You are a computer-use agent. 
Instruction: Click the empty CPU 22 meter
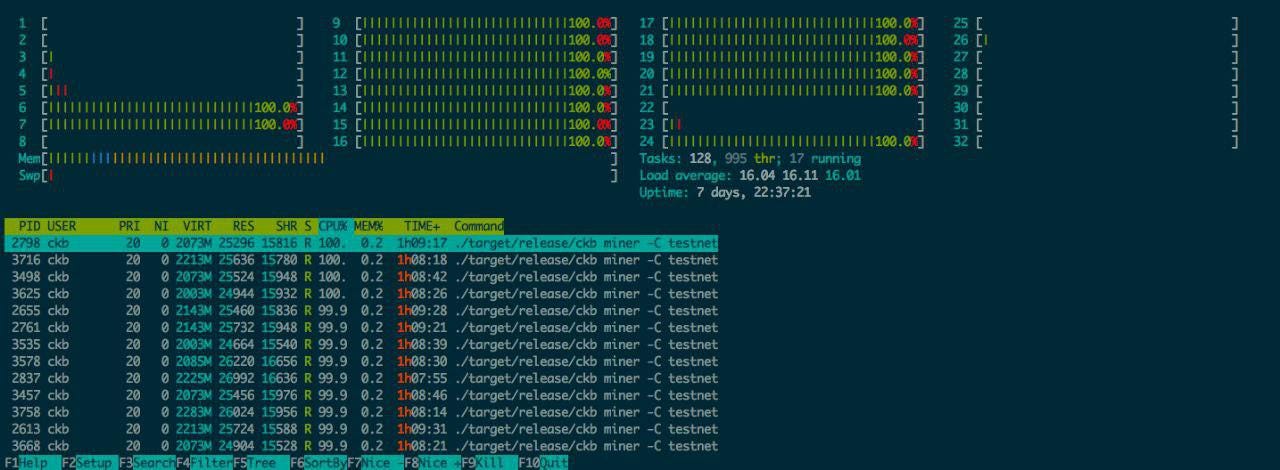tap(782, 107)
